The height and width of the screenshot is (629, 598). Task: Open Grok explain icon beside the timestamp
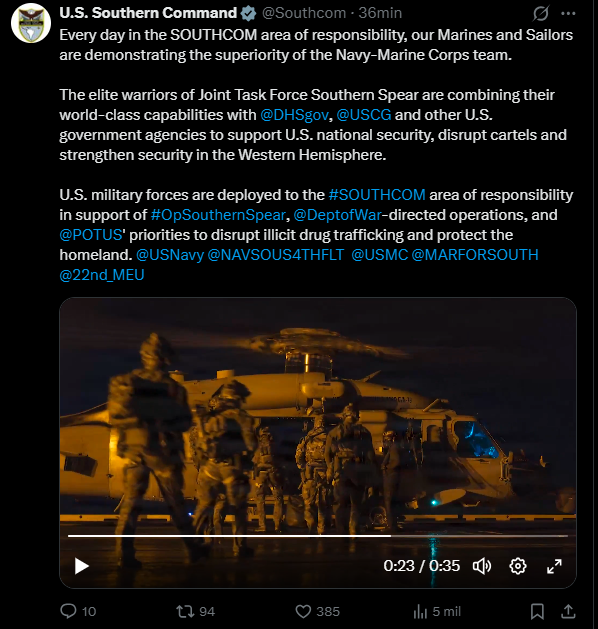(x=540, y=14)
